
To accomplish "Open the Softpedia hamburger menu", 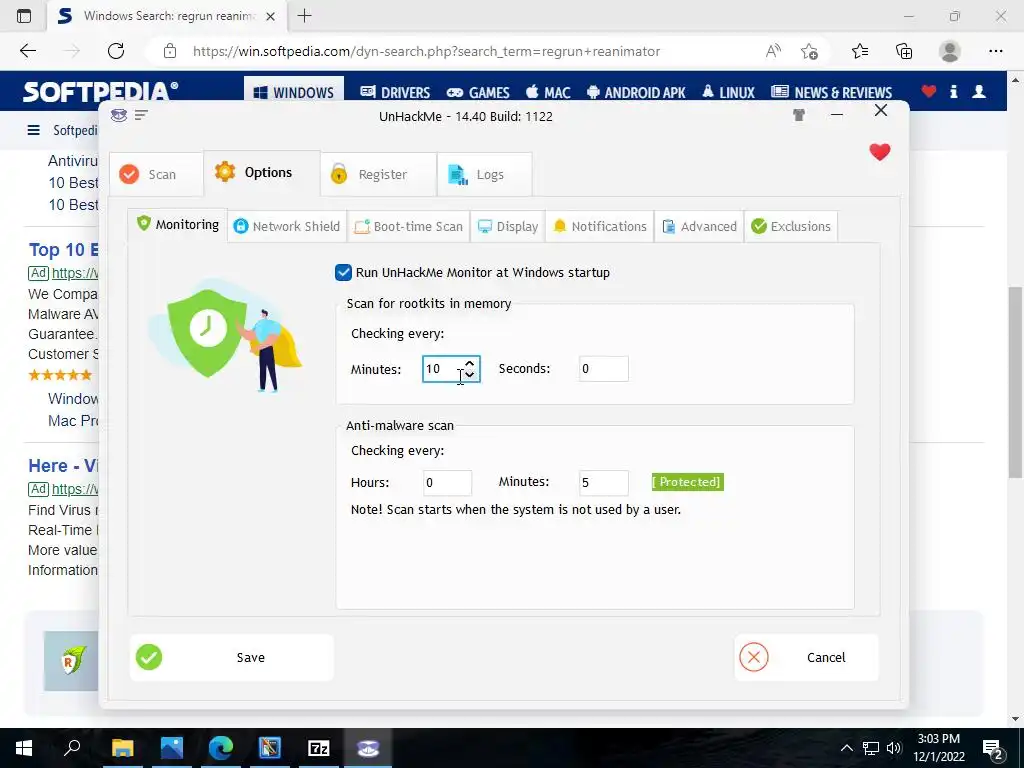I will [x=33, y=130].
